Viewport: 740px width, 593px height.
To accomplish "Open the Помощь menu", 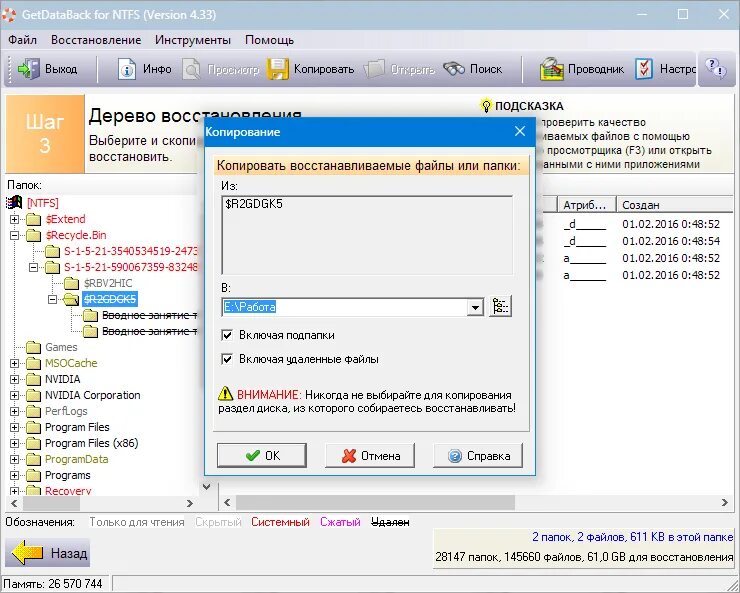I will click(x=269, y=40).
